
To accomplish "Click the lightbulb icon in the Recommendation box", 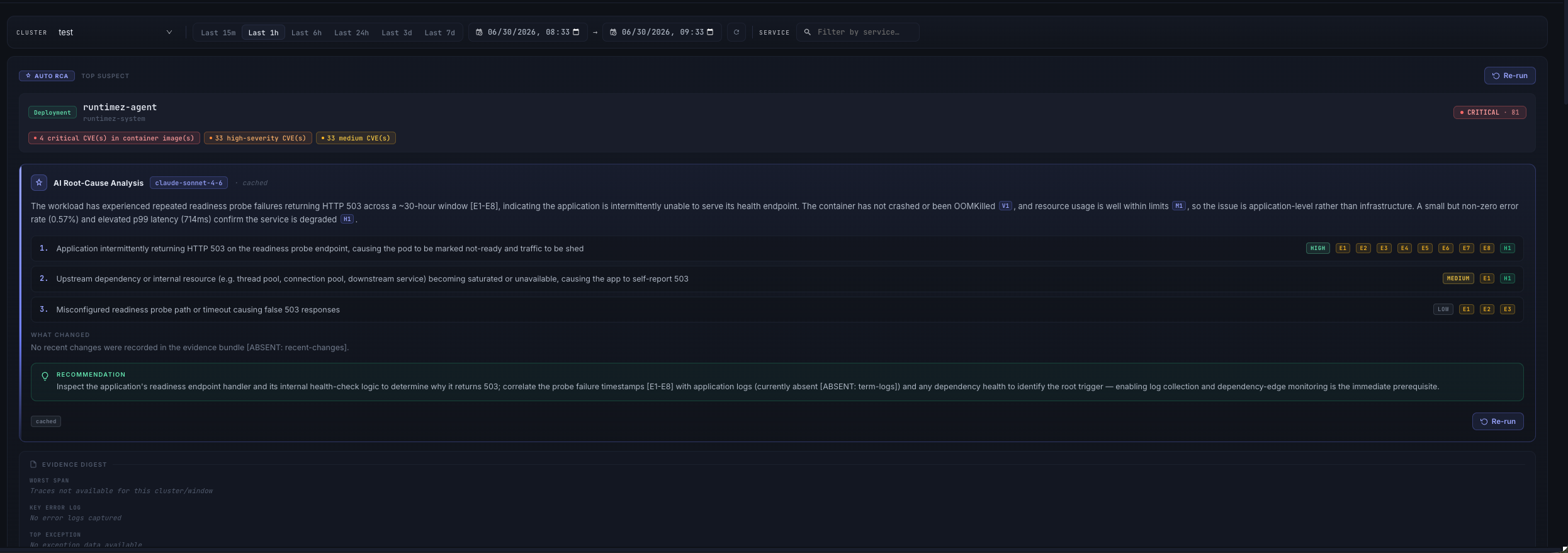I will (45, 376).
